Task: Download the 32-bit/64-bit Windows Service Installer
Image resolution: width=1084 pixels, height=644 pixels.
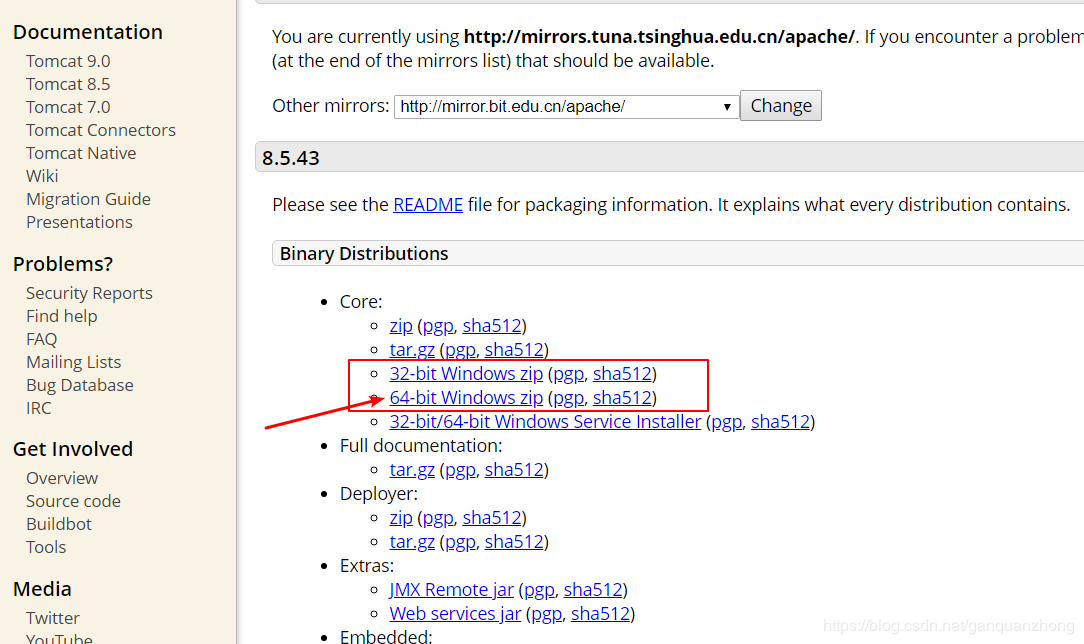Action: pos(545,422)
